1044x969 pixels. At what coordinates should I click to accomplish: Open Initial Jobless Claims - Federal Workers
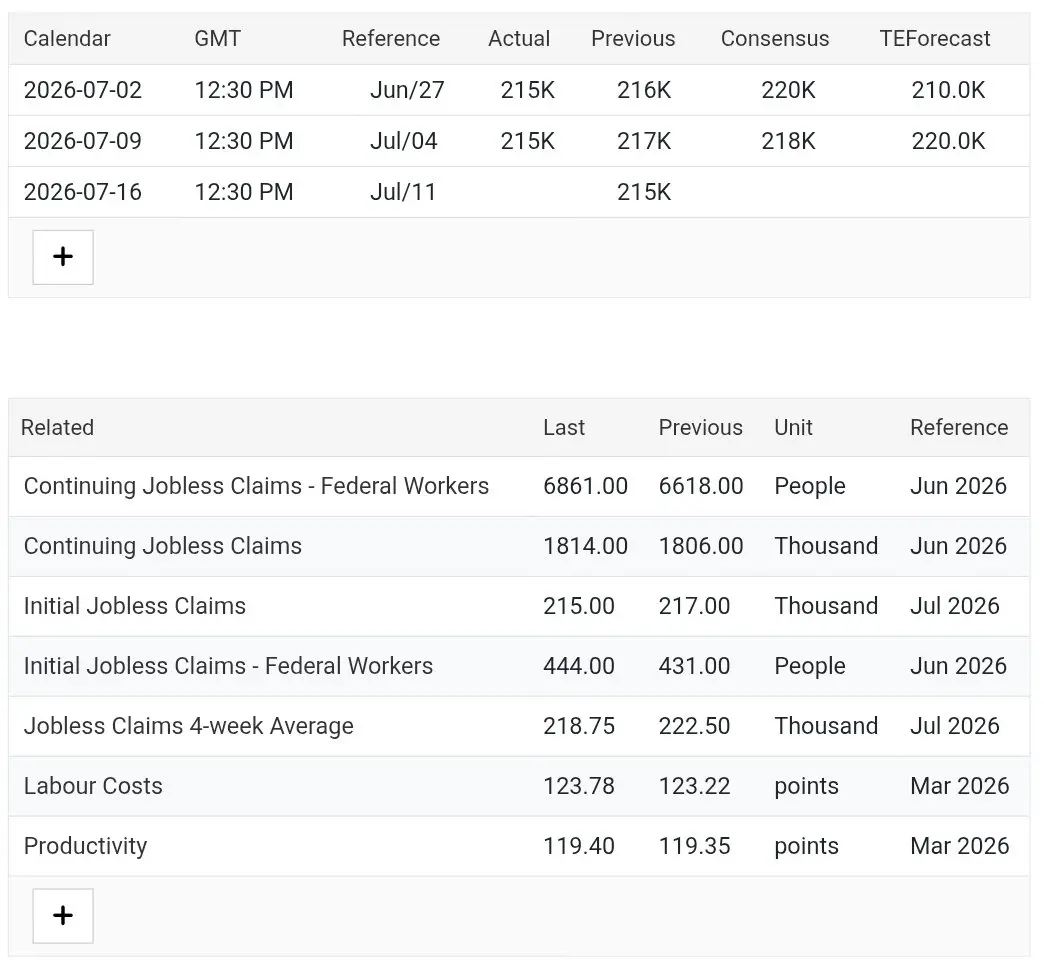point(228,666)
